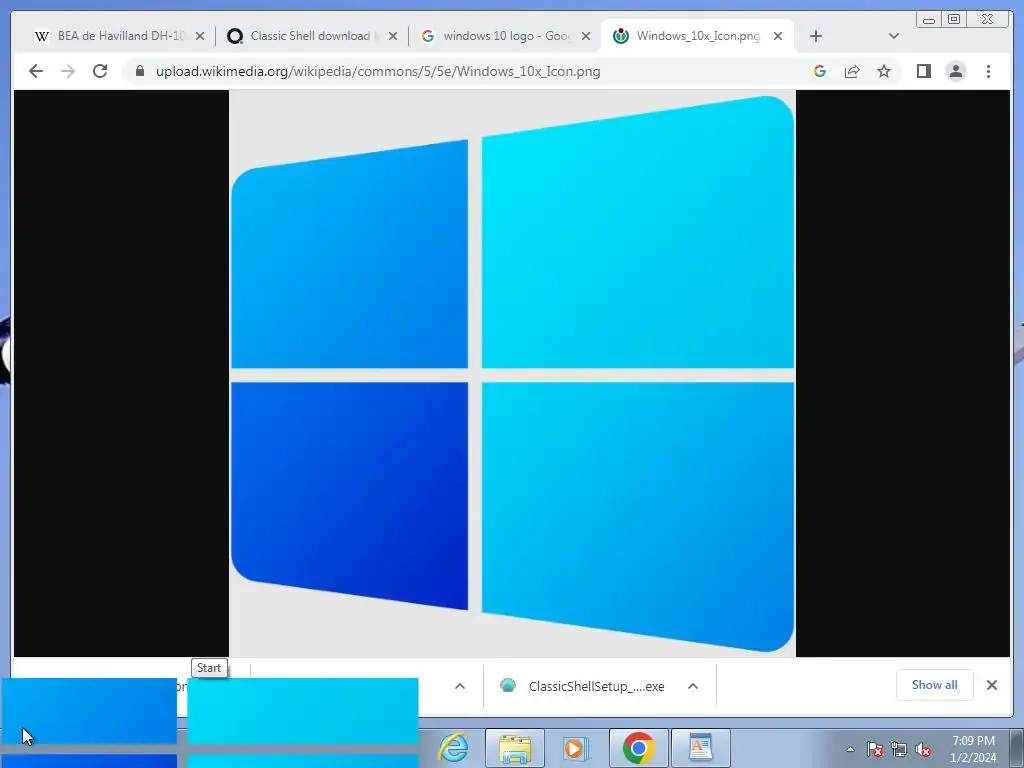Share this page using share icon
This screenshot has height=768, width=1024.
[852, 71]
